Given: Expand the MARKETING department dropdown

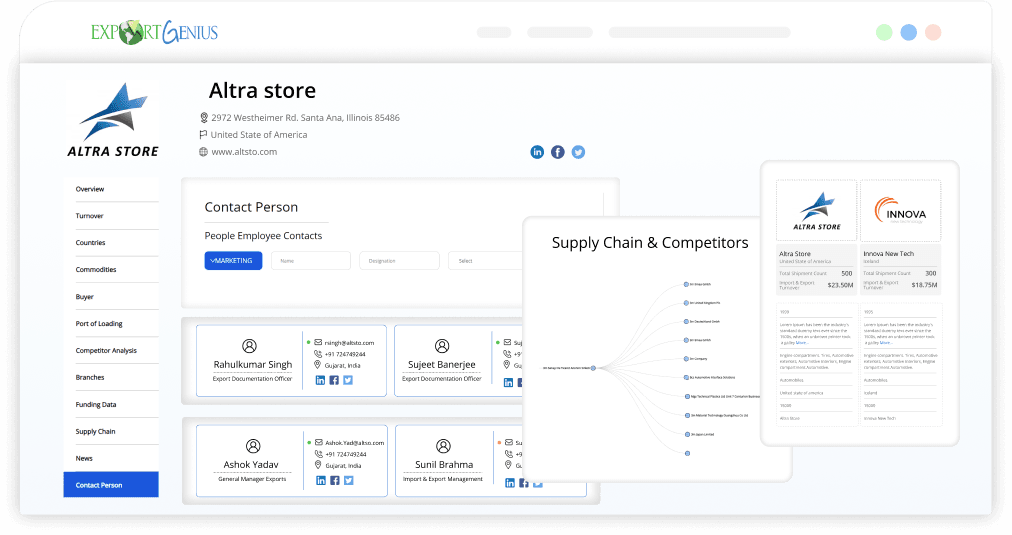Looking at the screenshot, I should click(234, 261).
